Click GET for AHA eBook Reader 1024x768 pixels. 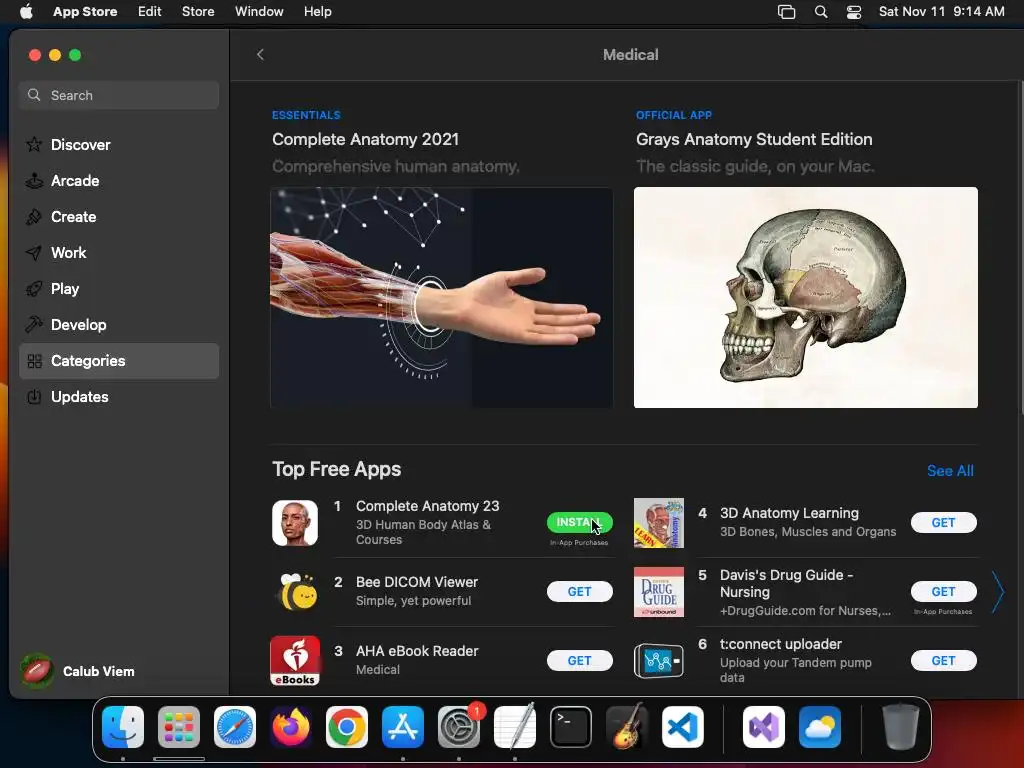point(579,660)
